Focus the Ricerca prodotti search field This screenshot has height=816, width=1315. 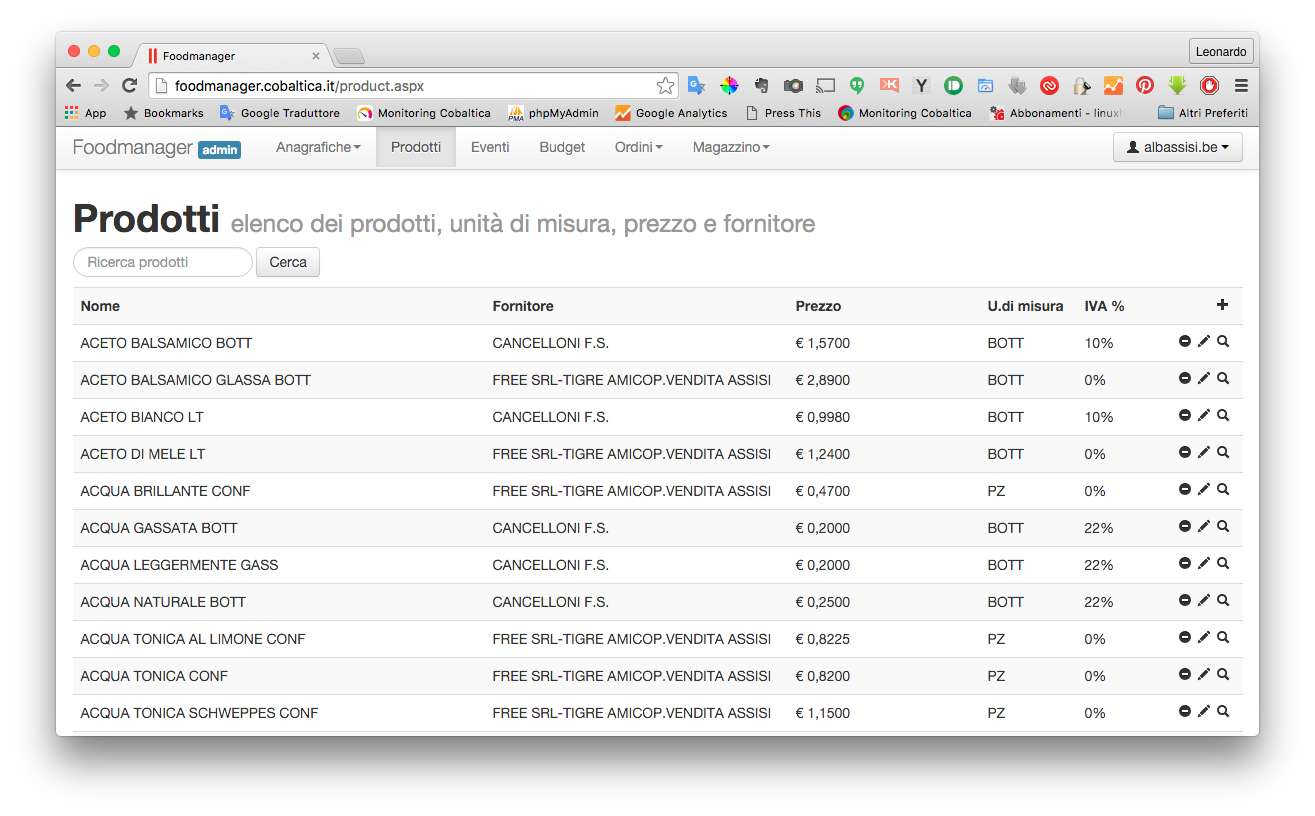[163, 262]
